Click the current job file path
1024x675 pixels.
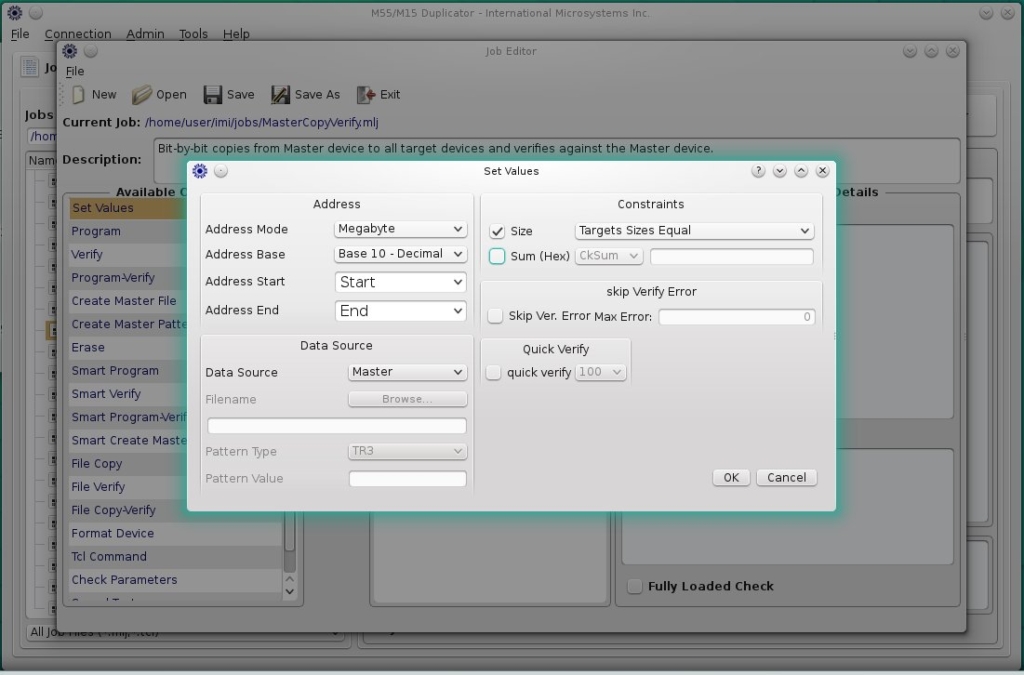tap(262, 122)
